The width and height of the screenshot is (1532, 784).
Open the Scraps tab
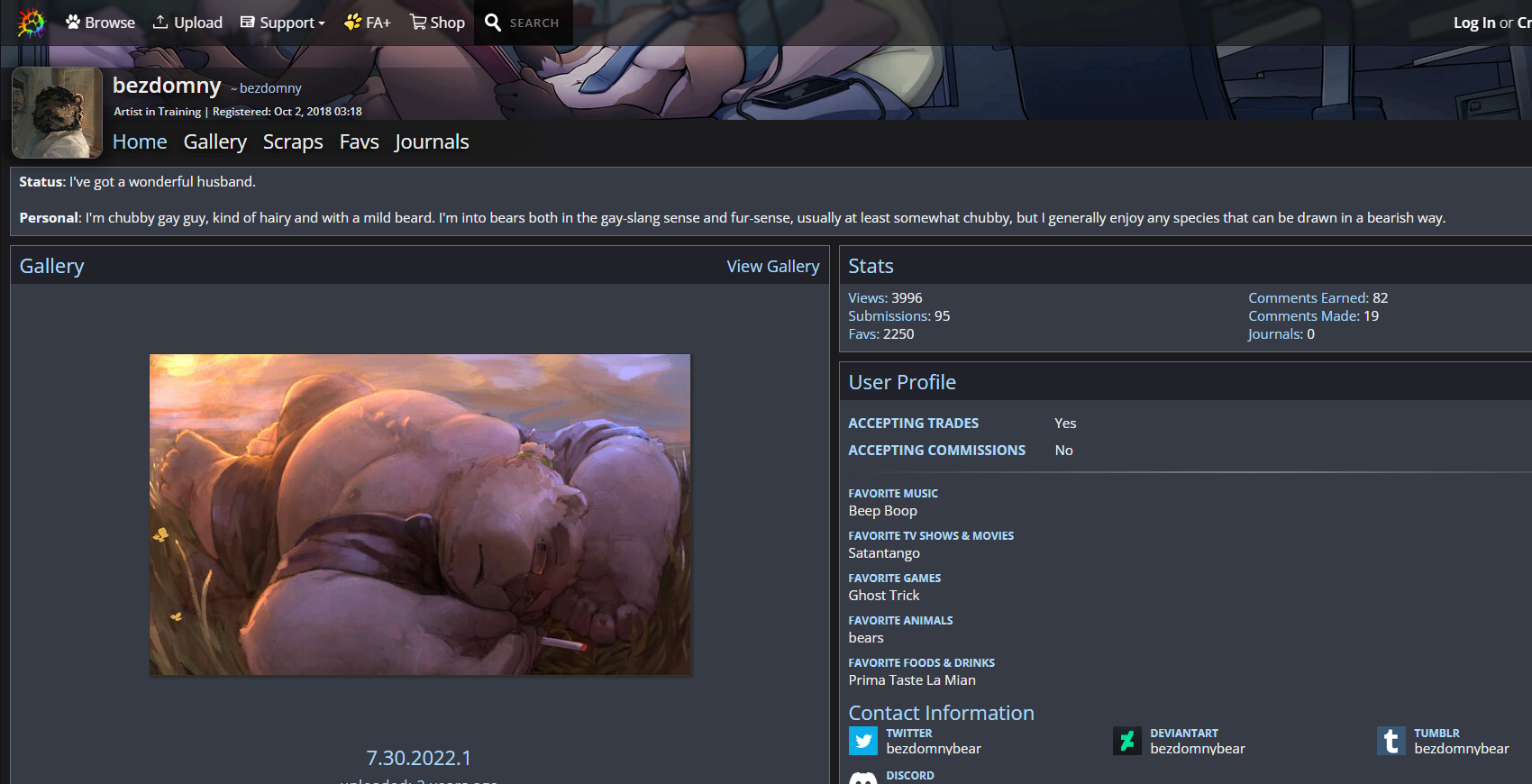coord(293,141)
